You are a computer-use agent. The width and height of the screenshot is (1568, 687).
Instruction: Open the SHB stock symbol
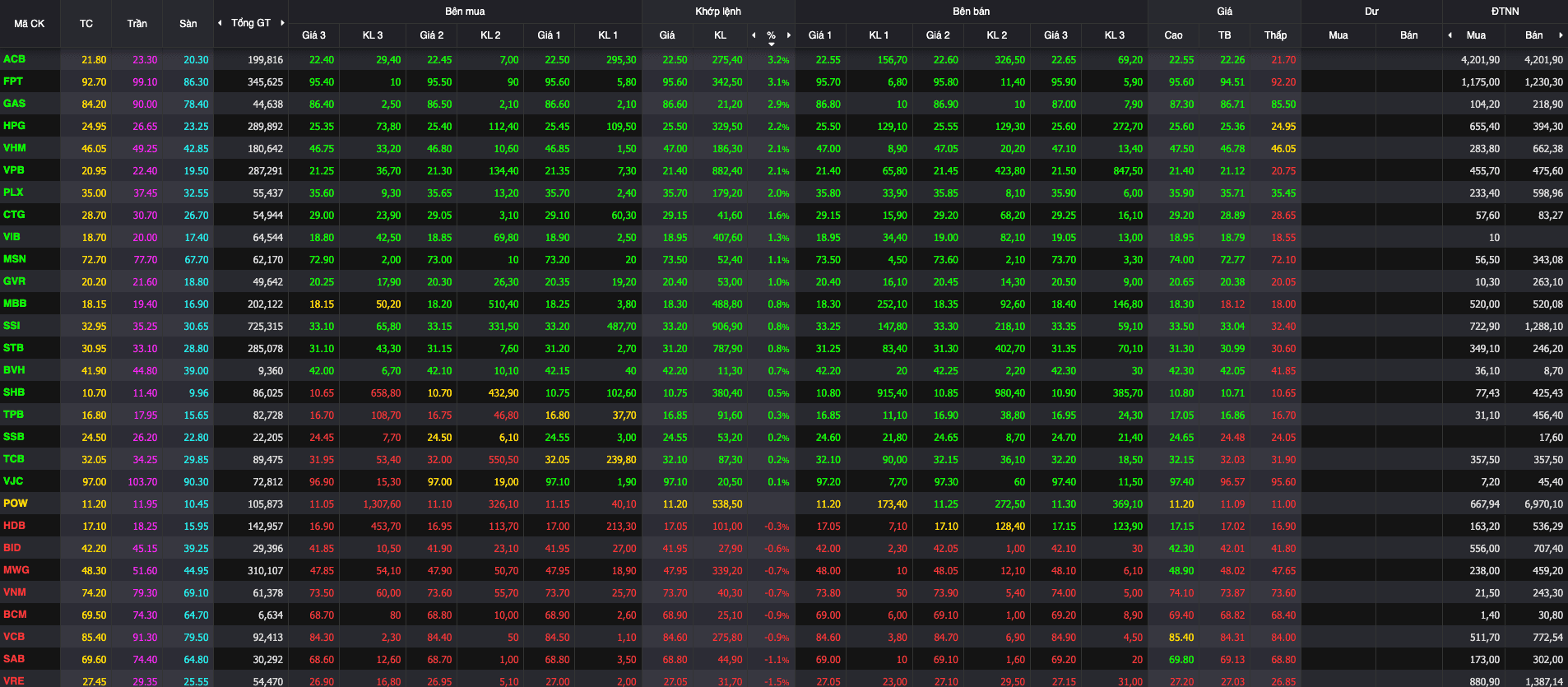pyautogui.click(x=14, y=392)
